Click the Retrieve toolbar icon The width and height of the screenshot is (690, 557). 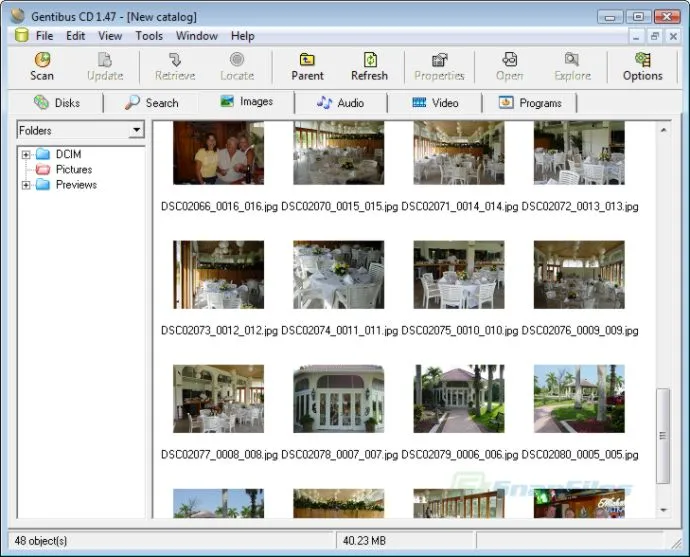175,60
